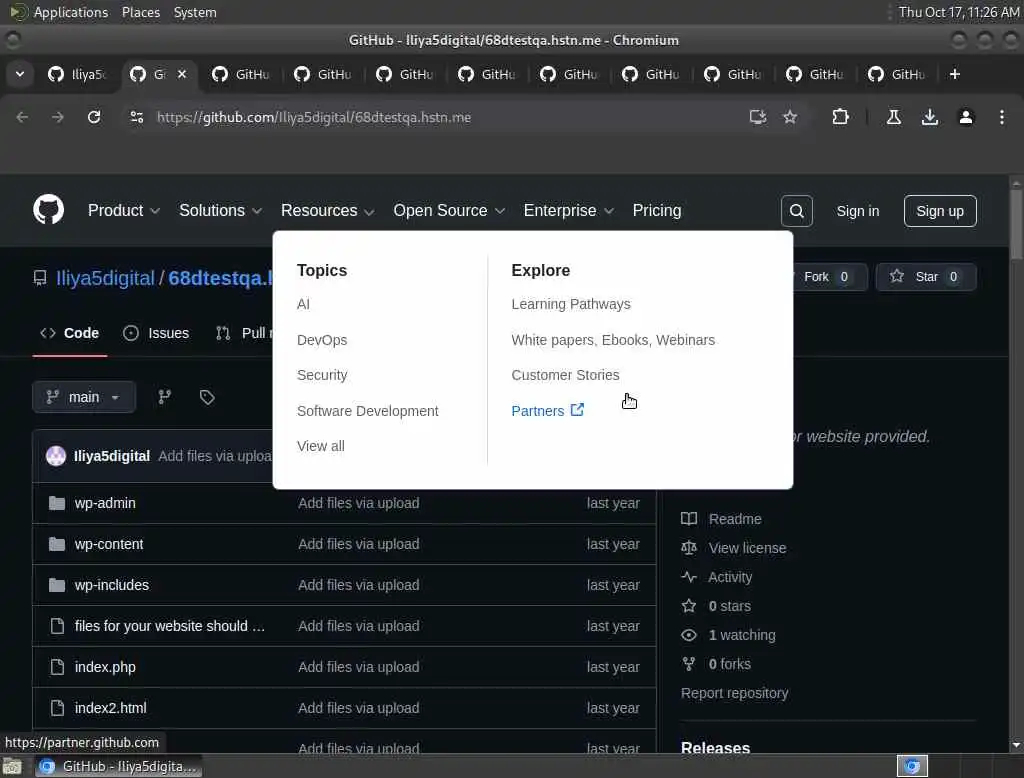This screenshot has width=1024, height=778.
Task: Open the index2.html file
Action: (x=110, y=707)
